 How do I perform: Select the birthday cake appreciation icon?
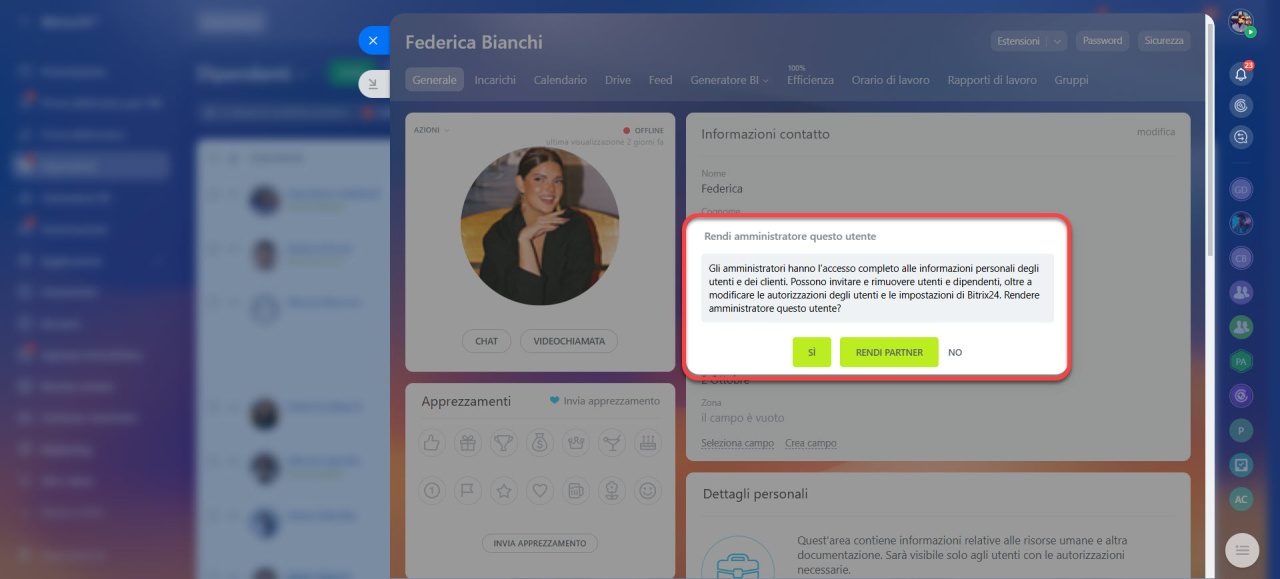click(x=648, y=441)
